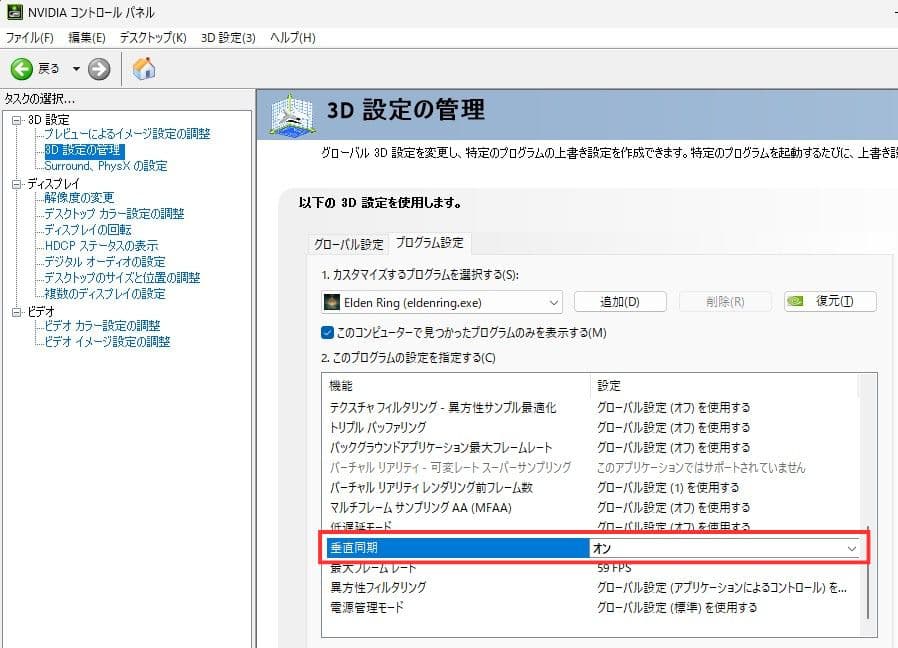Click the NVIDIA Control Panel title icon

[x=14, y=11]
